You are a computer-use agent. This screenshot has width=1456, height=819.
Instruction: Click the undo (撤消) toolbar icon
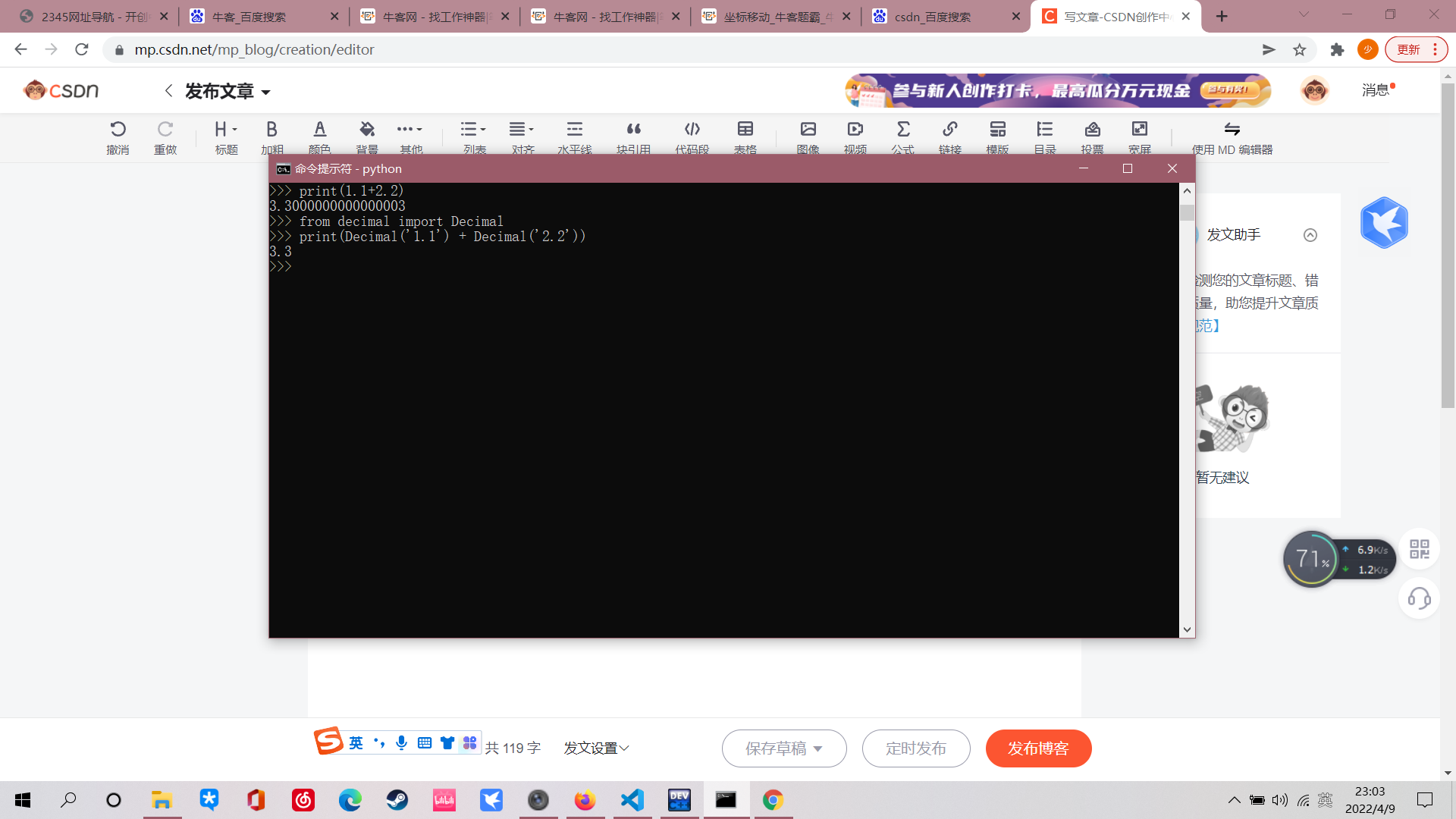pyautogui.click(x=118, y=130)
